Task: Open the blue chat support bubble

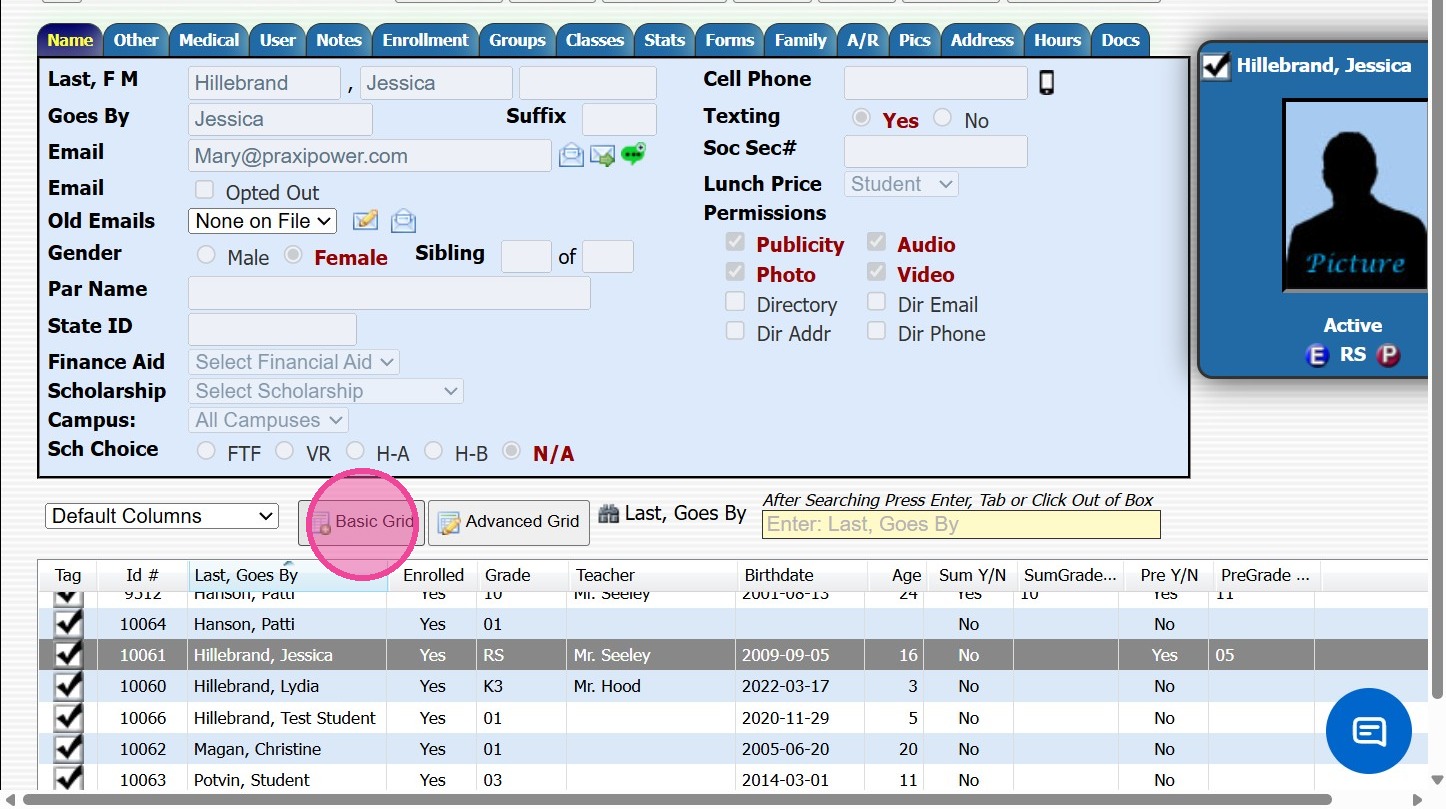Action: 1368,731
